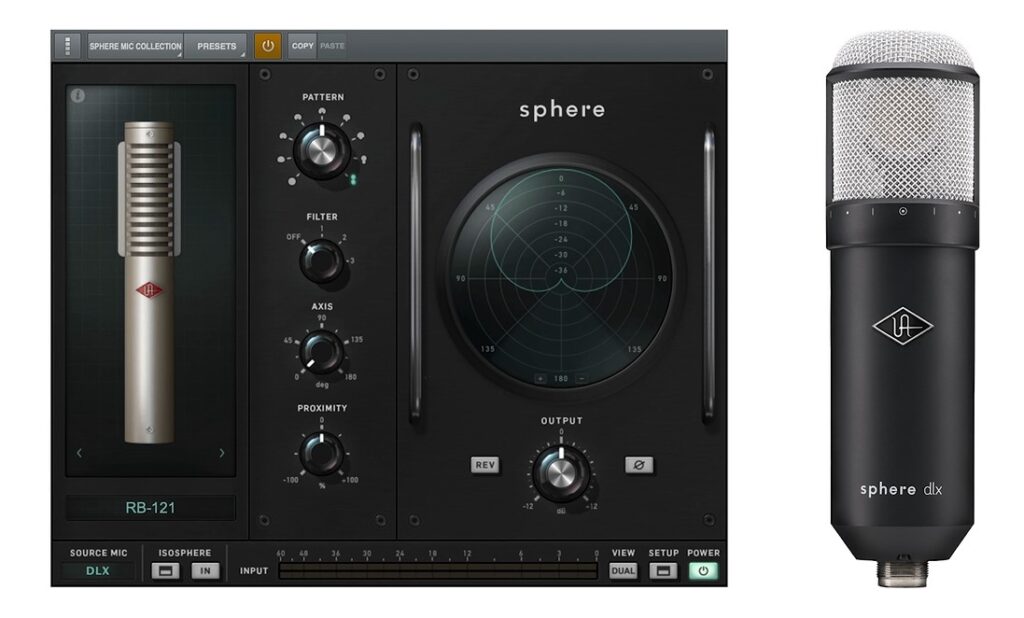Toggle the plugin power button in the toolbar
Image resolution: width=1024 pixels, height=618 pixels.
(269, 45)
